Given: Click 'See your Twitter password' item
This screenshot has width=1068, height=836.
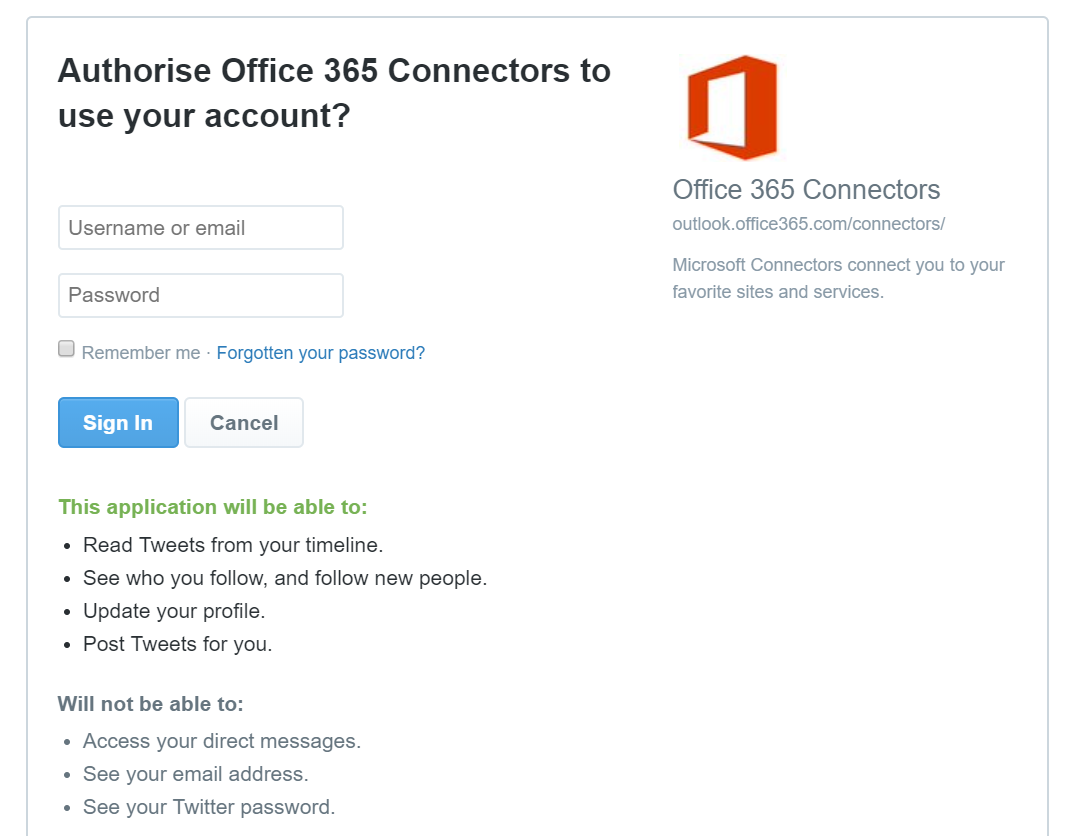Looking at the screenshot, I should point(209,807).
